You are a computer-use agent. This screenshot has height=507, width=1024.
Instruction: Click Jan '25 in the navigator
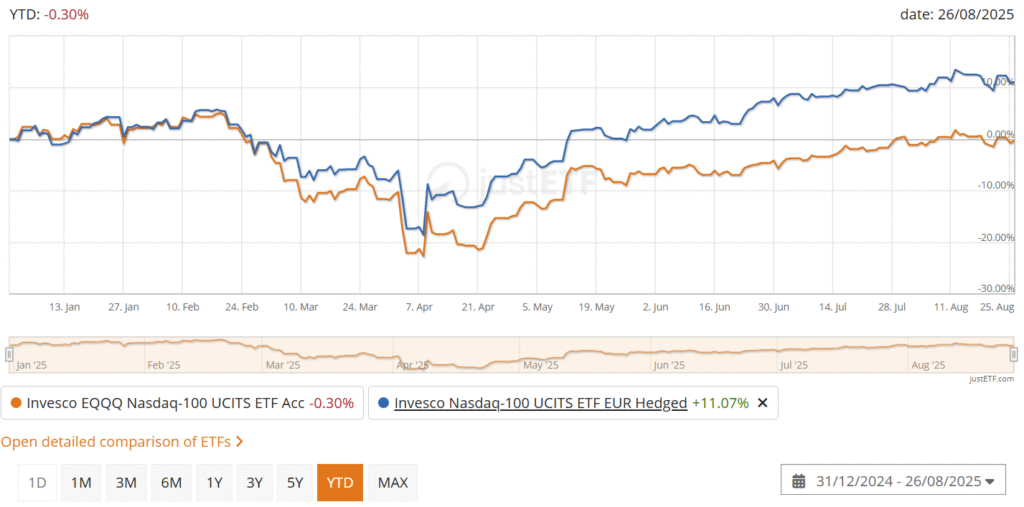pos(31,365)
